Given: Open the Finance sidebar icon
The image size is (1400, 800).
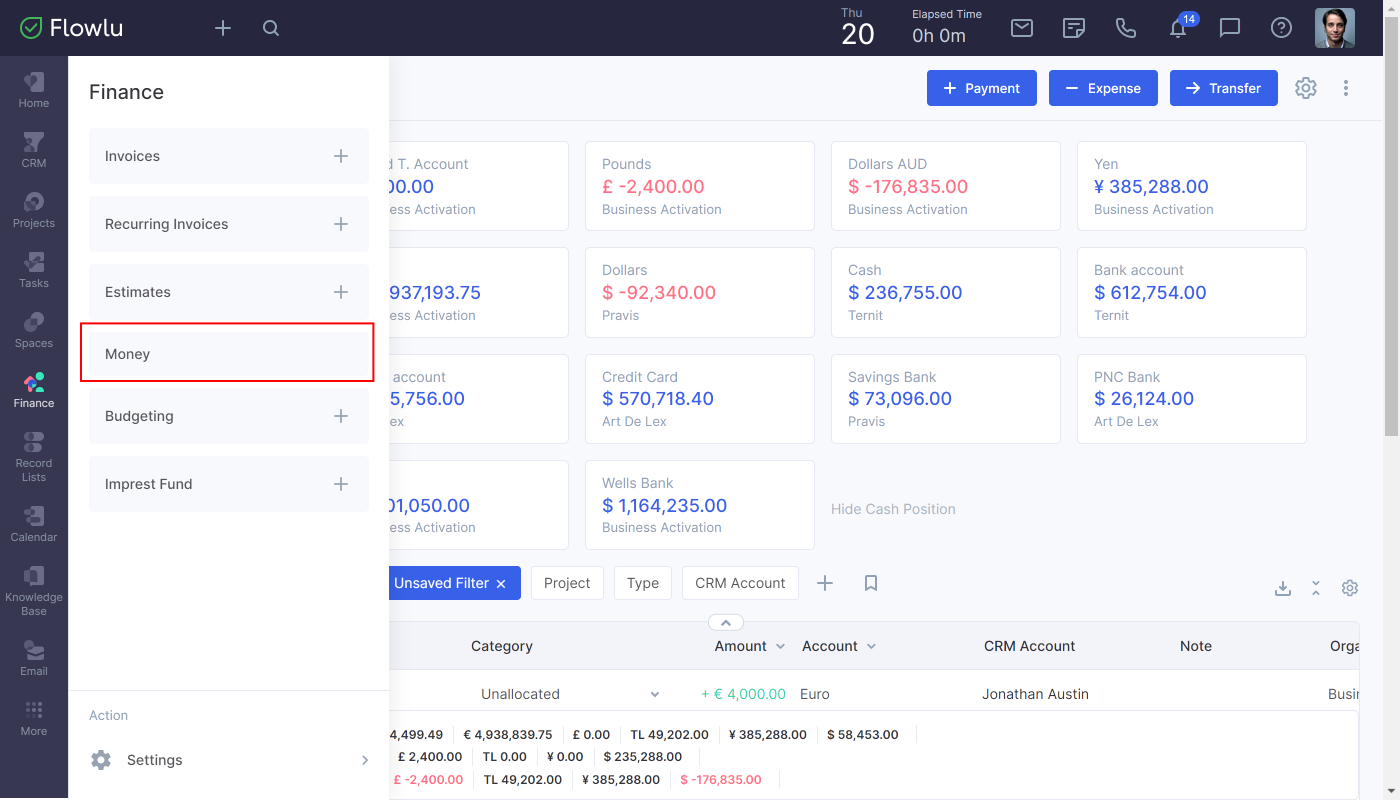Looking at the screenshot, I should coord(34,390).
